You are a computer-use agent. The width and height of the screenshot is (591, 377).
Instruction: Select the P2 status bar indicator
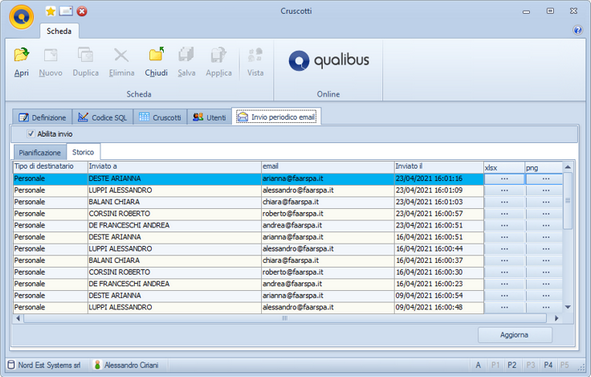coord(511,365)
